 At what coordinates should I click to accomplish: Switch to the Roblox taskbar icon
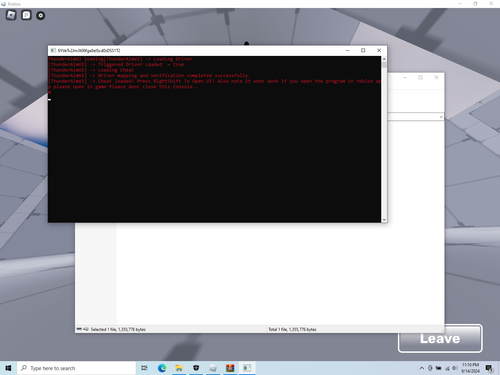click(x=213, y=368)
